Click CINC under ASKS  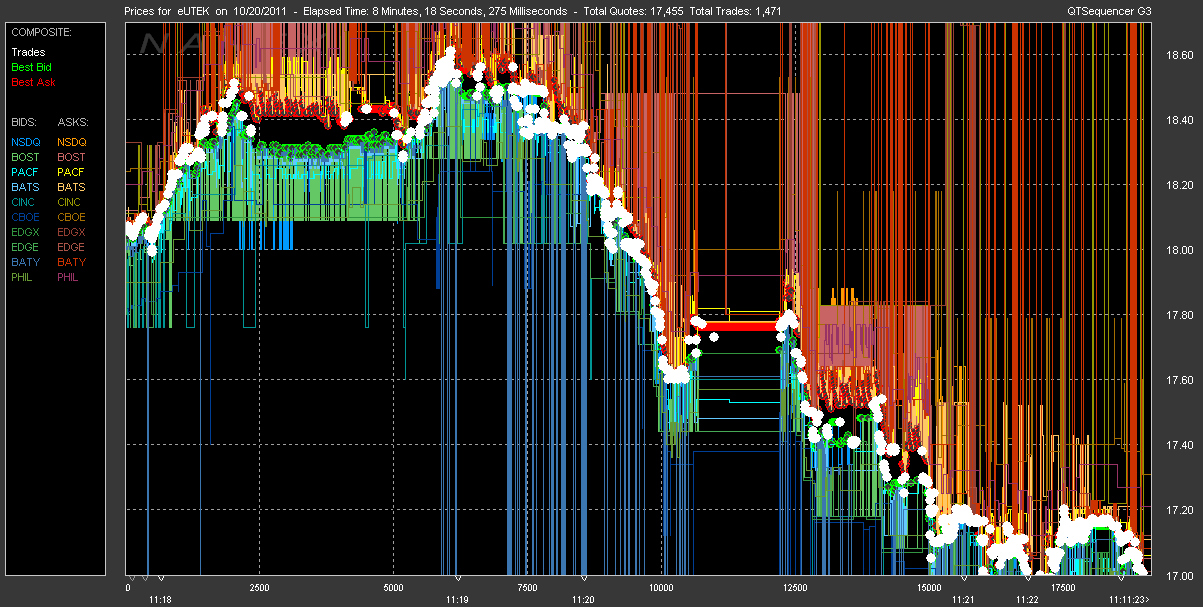point(71,202)
